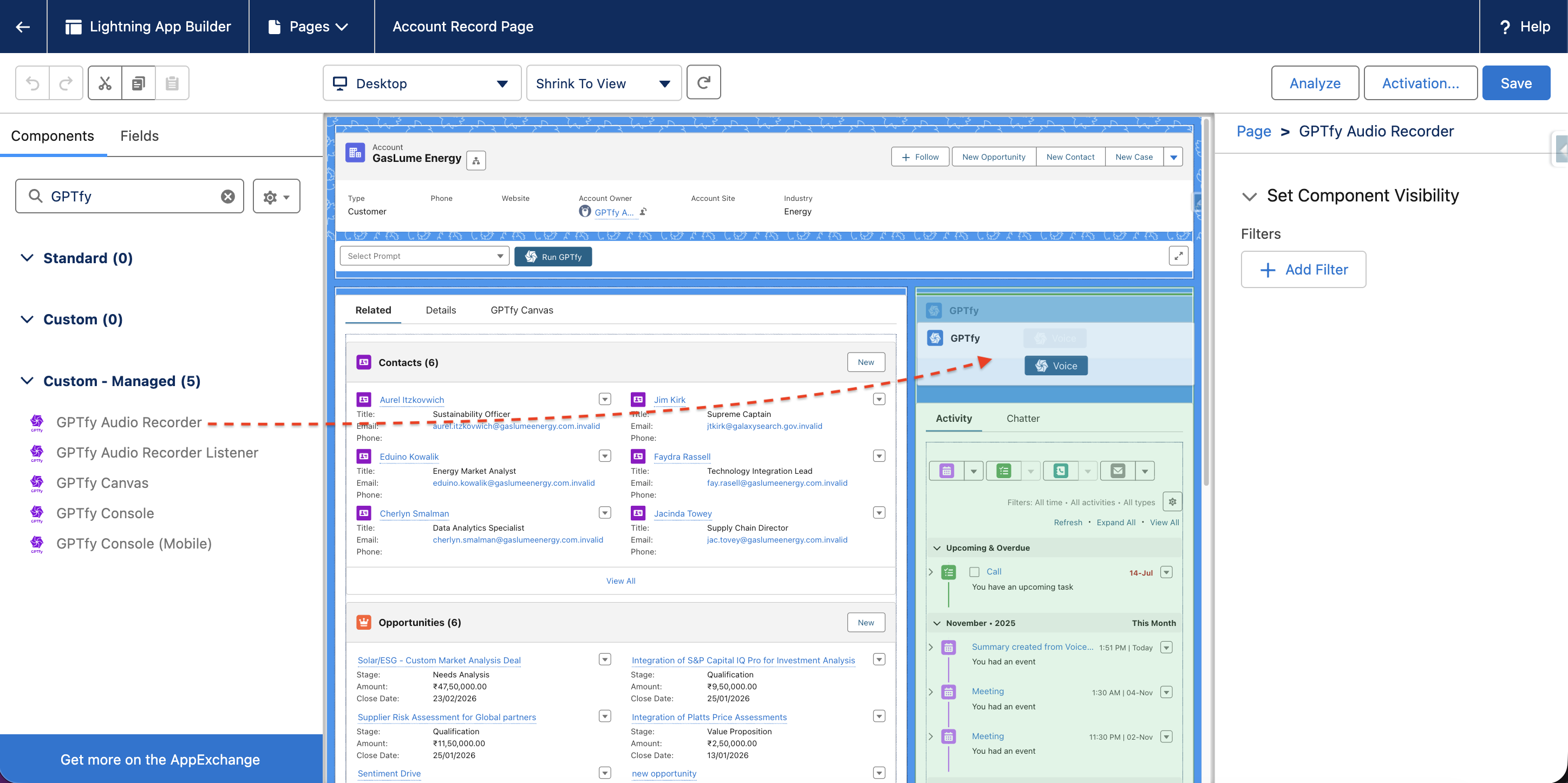
Task: Click the back arrow in the header
Action: pos(23,26)
